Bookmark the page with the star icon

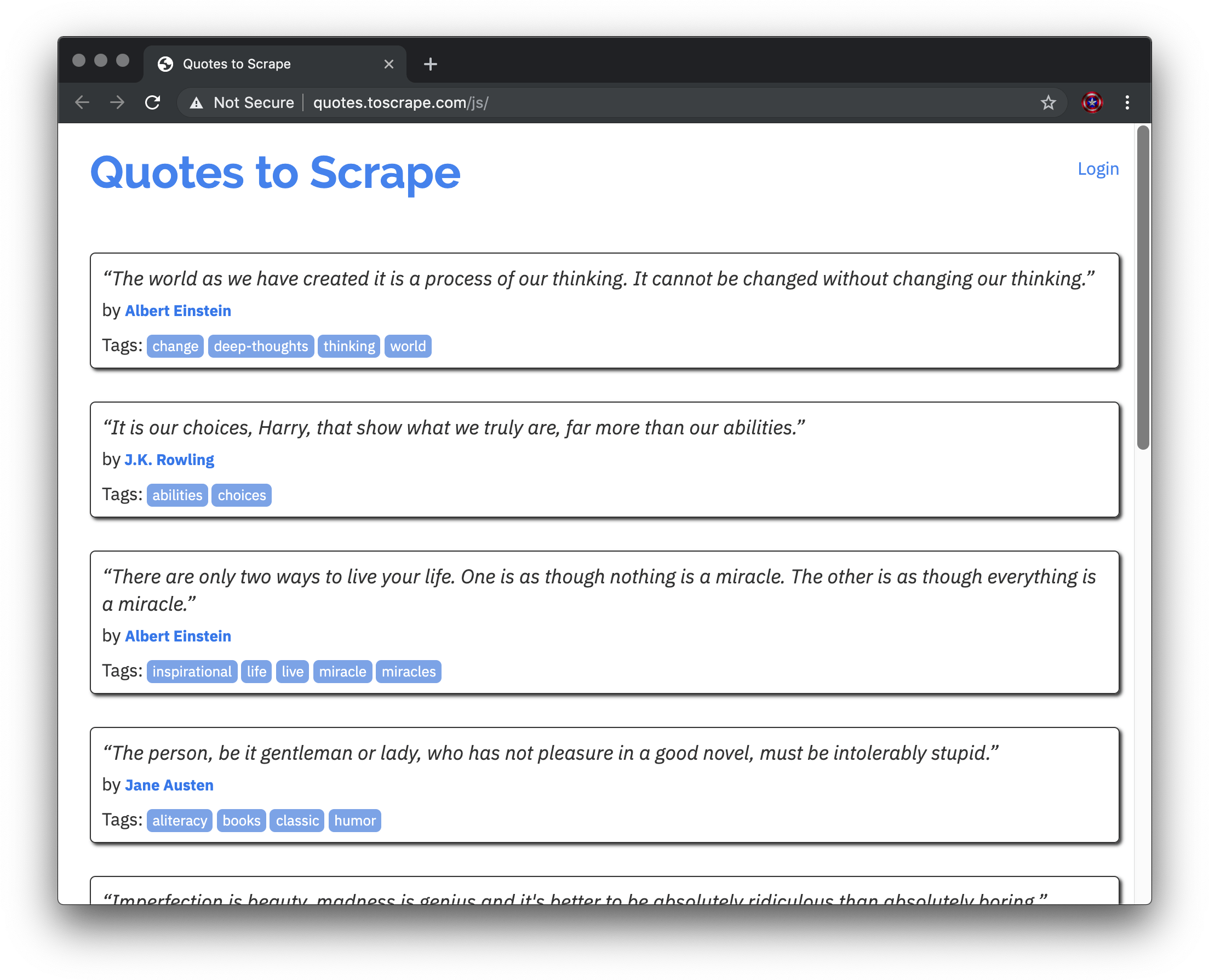(1048, 103)
